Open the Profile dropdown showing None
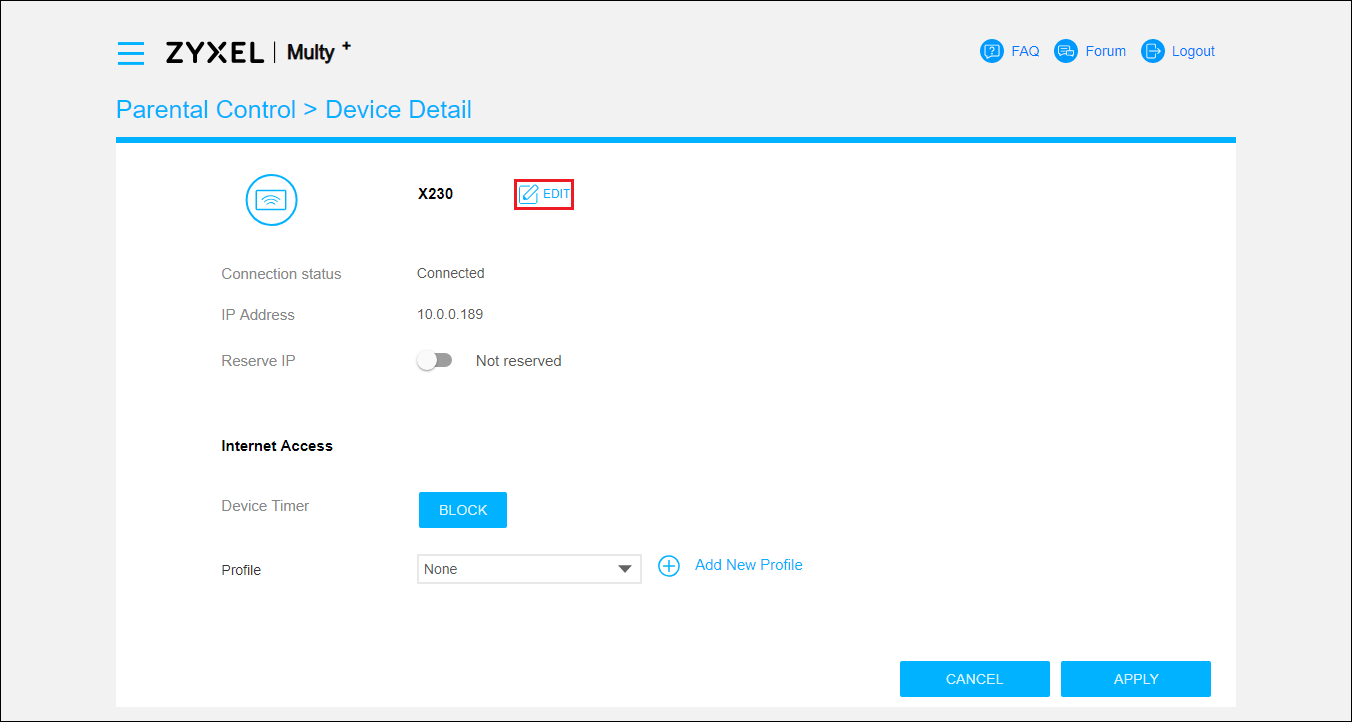This screenshot has height=722, width=1352. (529, 569)
